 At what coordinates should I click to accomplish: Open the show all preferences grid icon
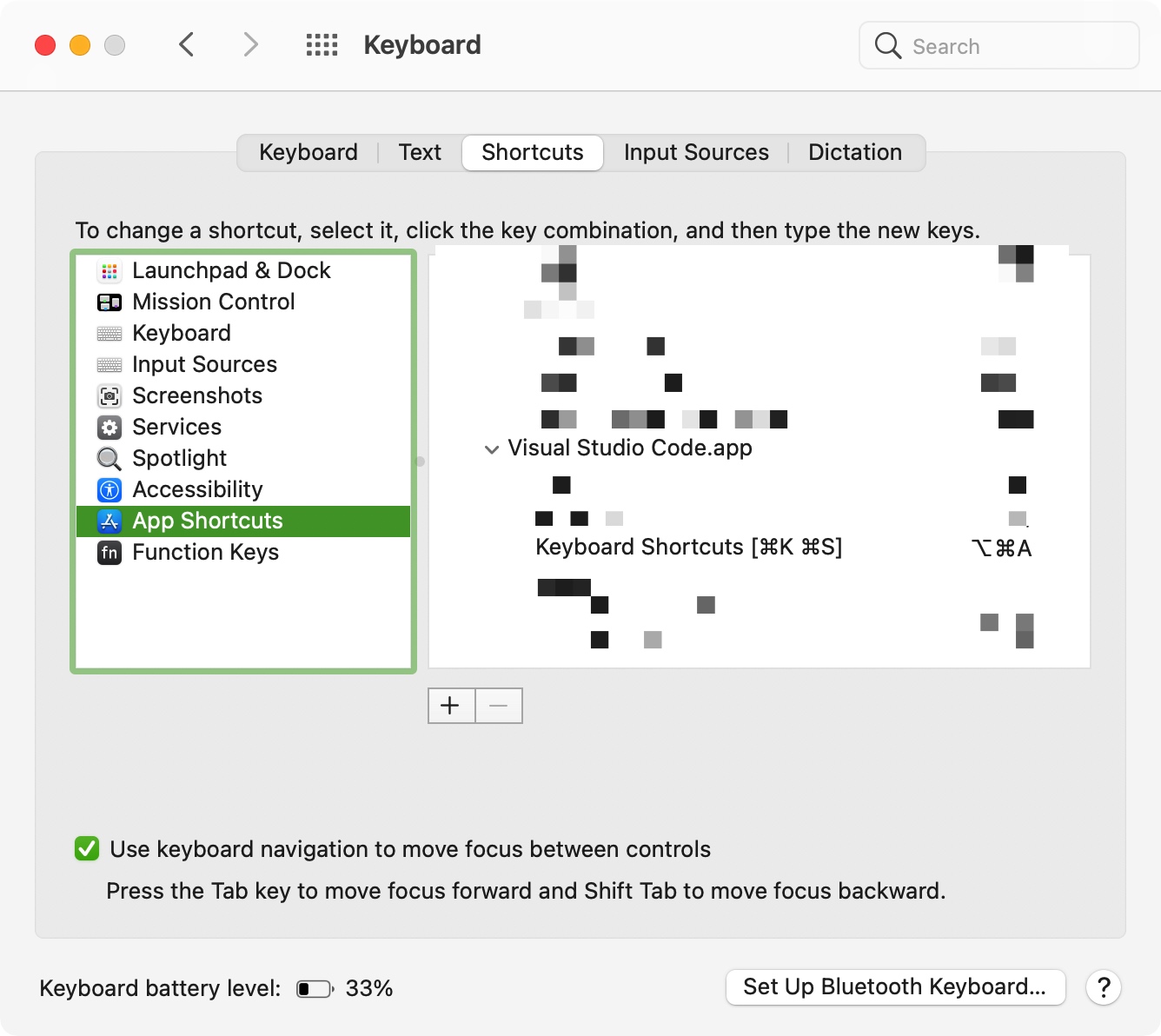point(322,45)
